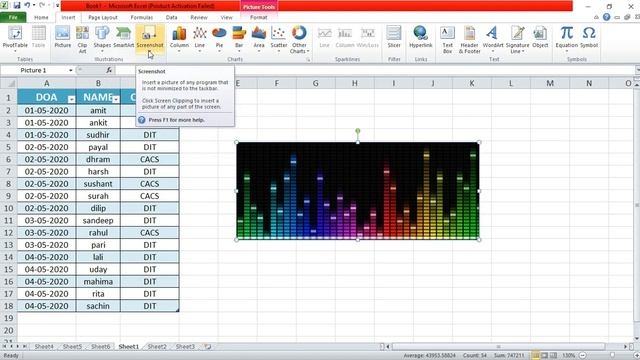Open the NAME column filter dropdown
Viewport: 640px width, 360px height.
116,99
